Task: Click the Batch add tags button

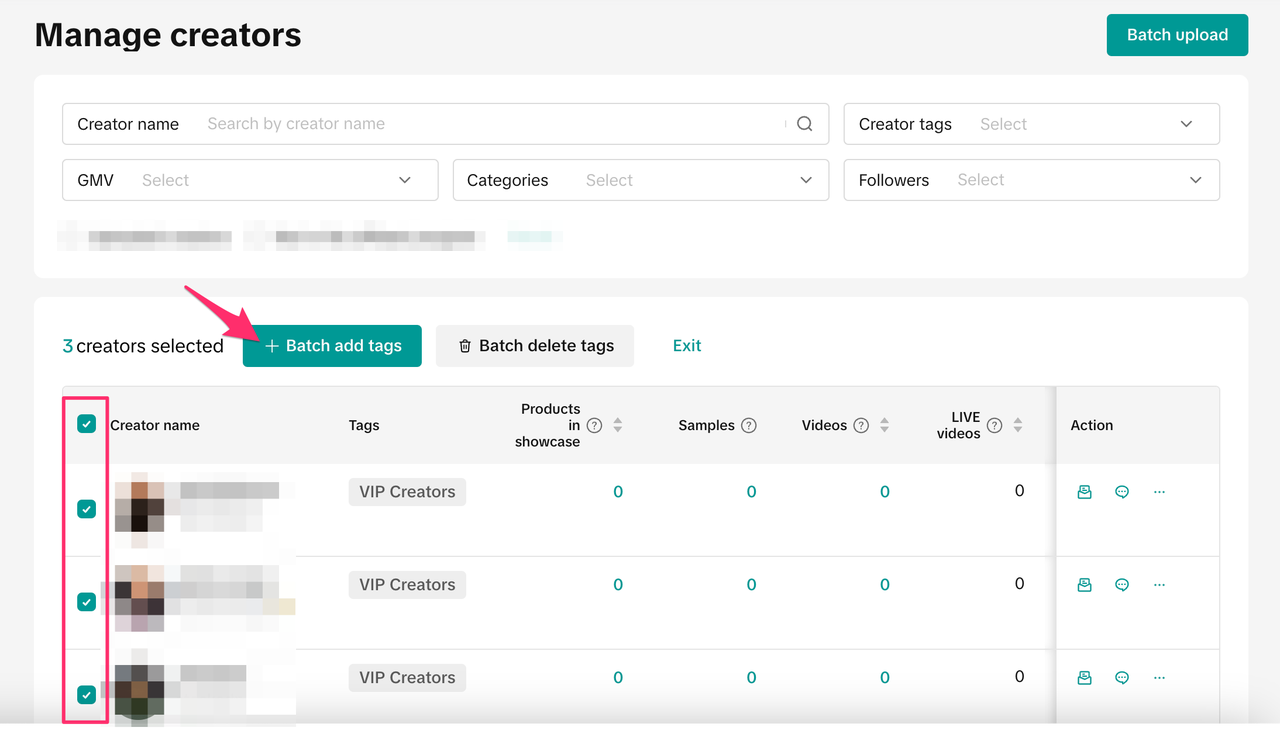Action: click(332, 346)
